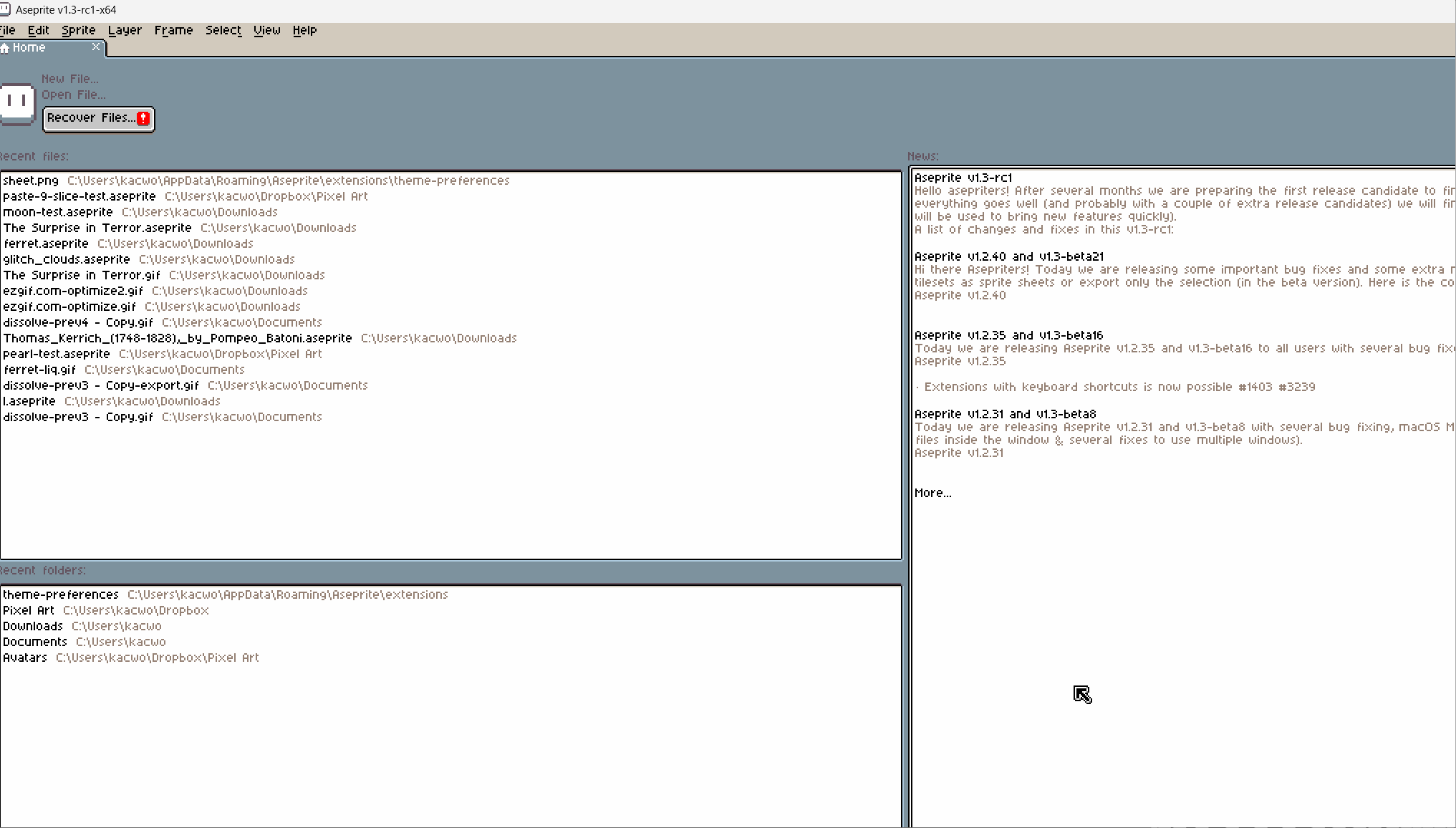Open the Help menu
Image resolution: width=1456 pixels, height=828 pixels.
pos(304,30)
